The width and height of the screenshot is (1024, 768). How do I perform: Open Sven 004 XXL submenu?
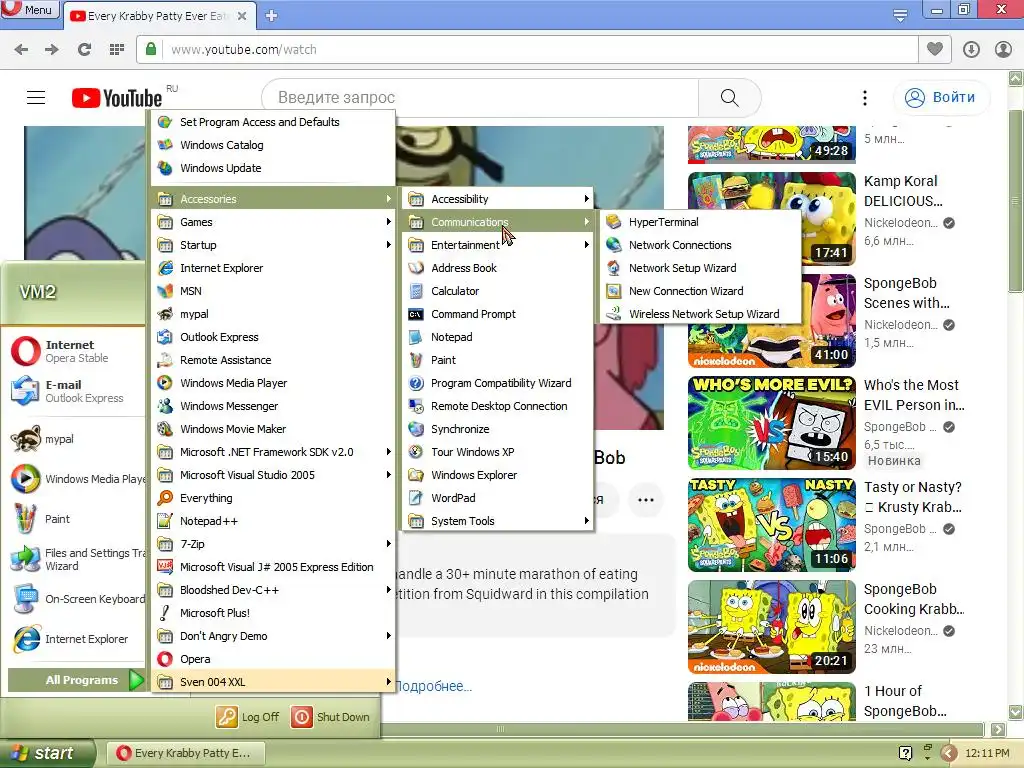[x=273, y=682]
